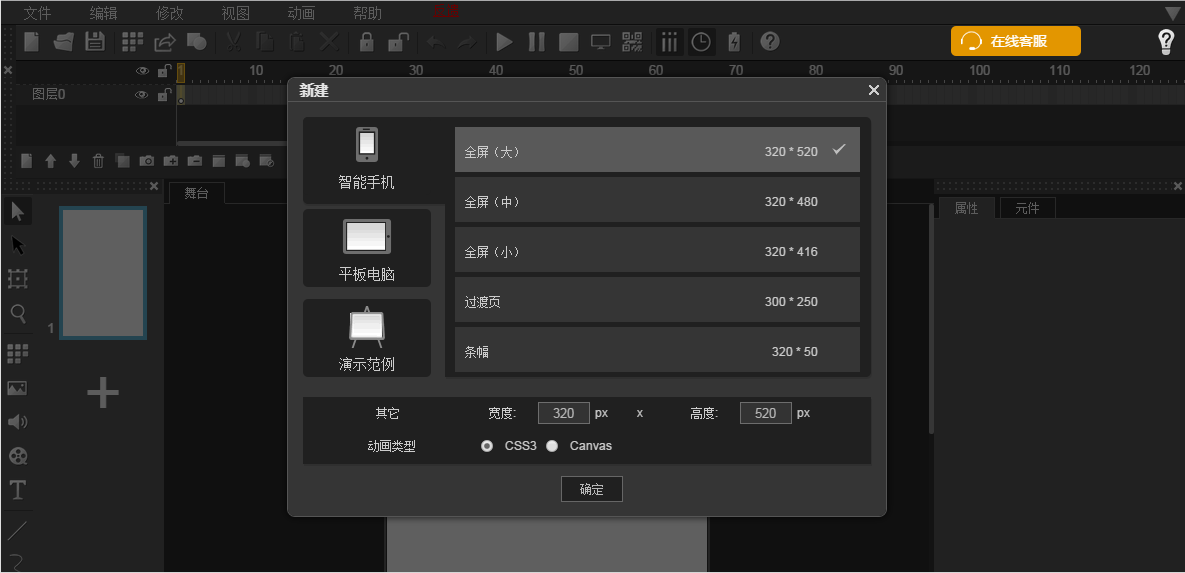Expand the top-right triangle dropdown arrow
Viewport: 1185px width, 573px height.
point(1172,13)
